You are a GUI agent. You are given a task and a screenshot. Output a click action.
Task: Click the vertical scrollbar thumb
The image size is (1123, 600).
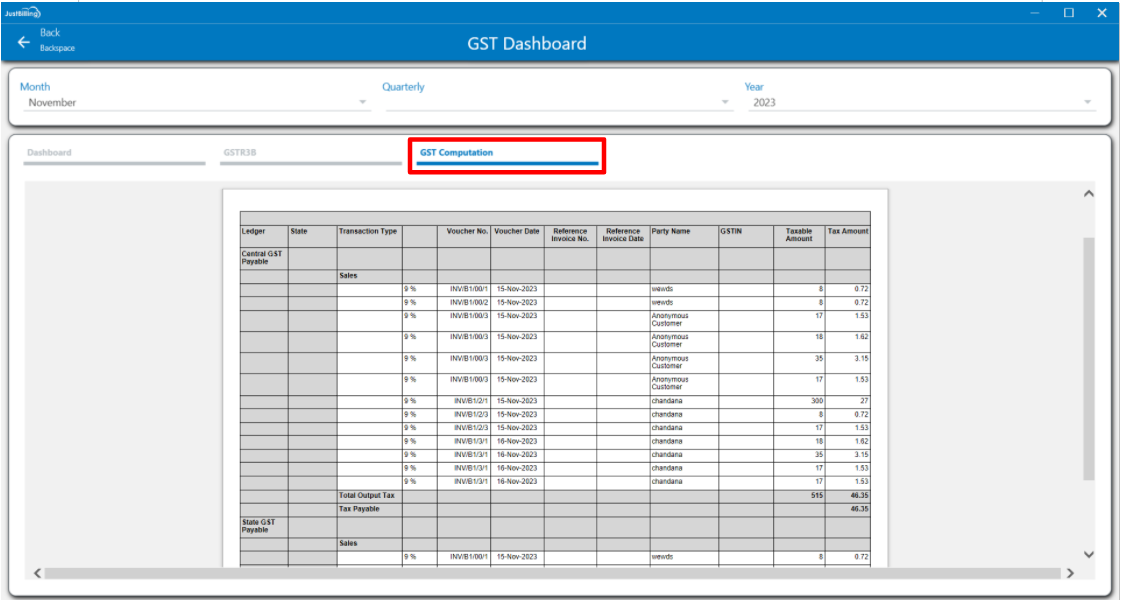tap(1089, 360)
